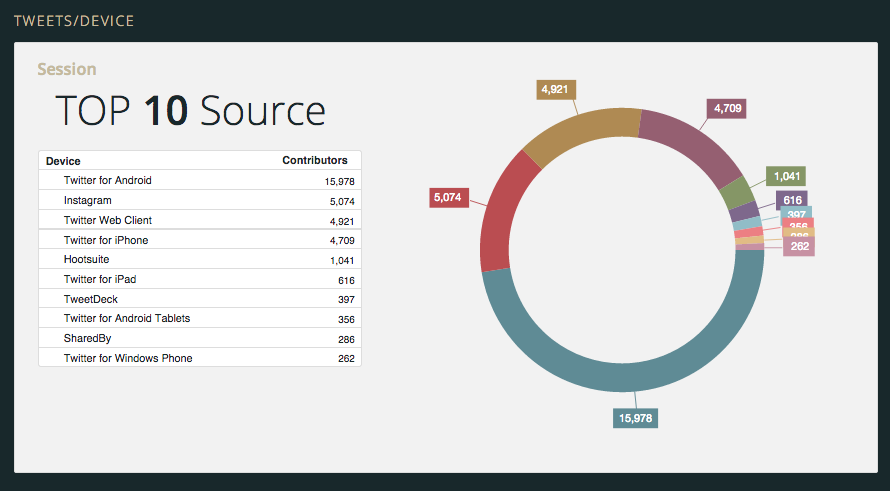Select the Twitter for iPhone row
Screen dimensions: 890x491
(200, 240)
